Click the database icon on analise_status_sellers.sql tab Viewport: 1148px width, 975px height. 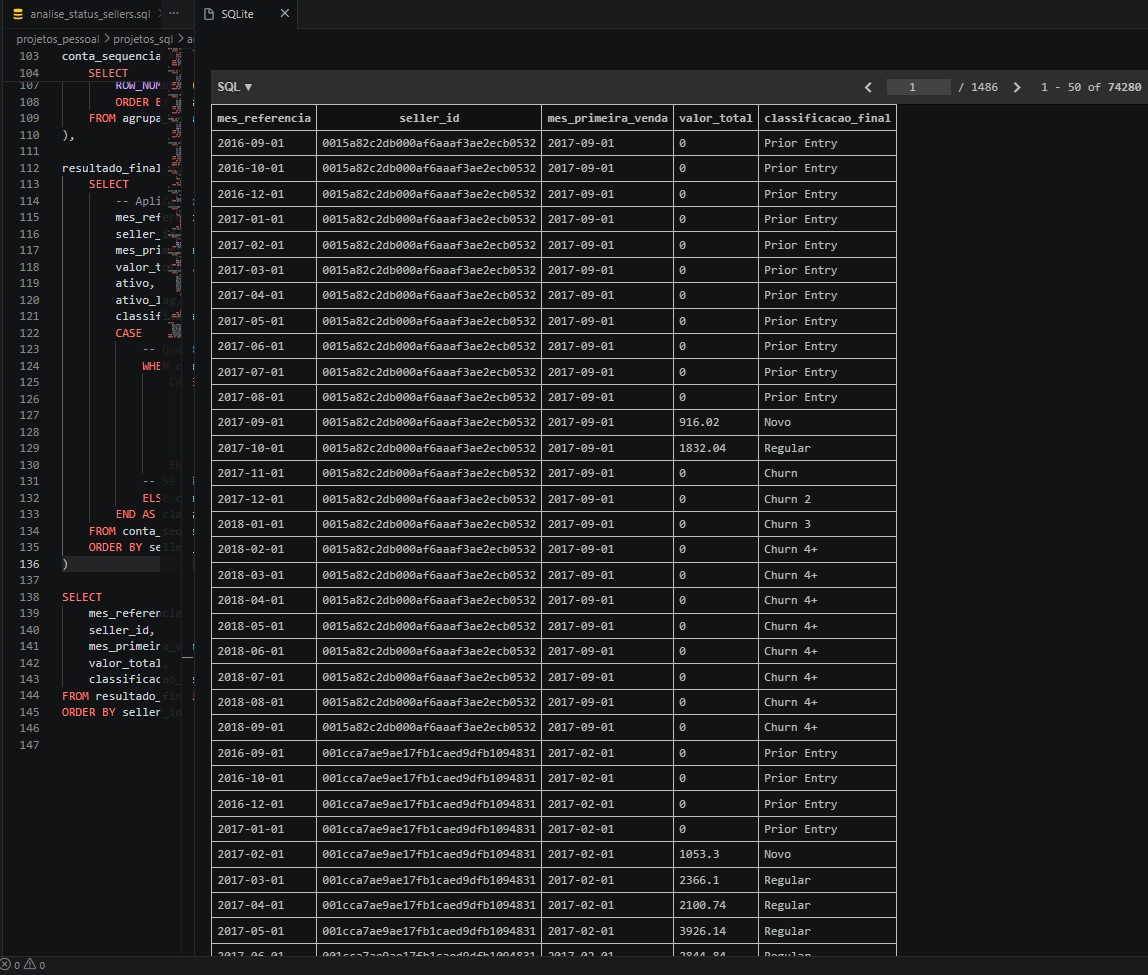click(18, 14)
